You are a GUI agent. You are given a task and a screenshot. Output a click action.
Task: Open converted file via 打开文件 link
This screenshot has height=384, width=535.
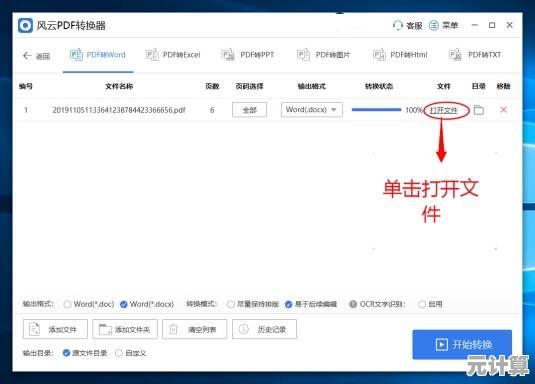tap(444, 110)
